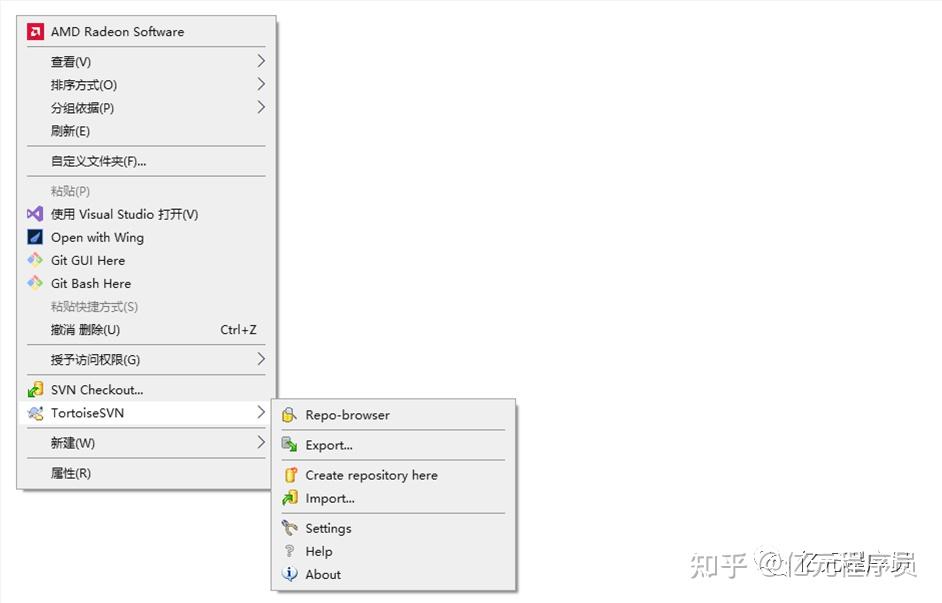Viewport: 942px width, 603px height.
Task: Expand the 查看(V) submenu arrow
Action: click(x=261, y=61)
